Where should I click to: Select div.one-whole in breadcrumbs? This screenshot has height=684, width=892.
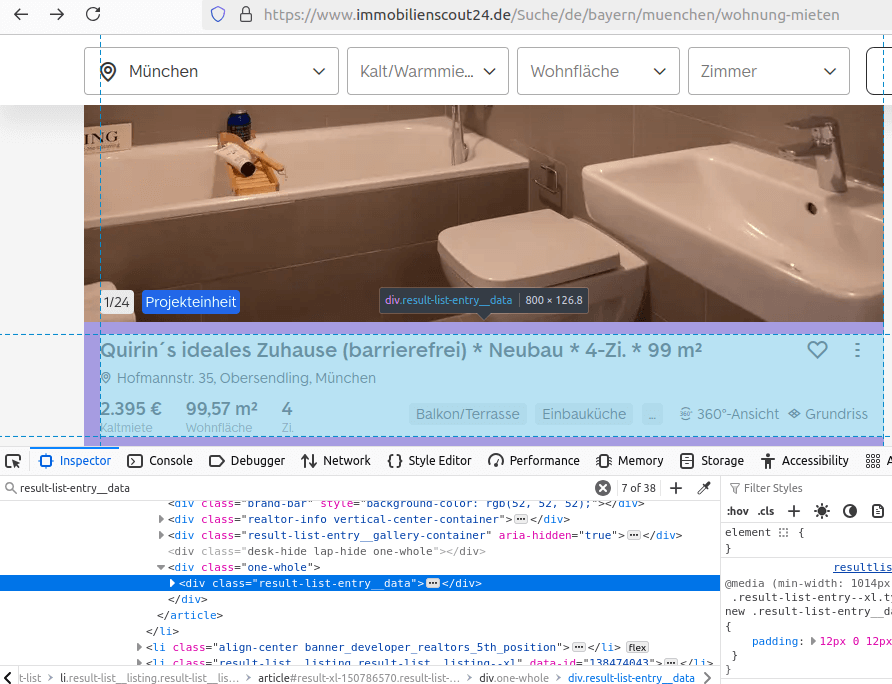(514, 678)
